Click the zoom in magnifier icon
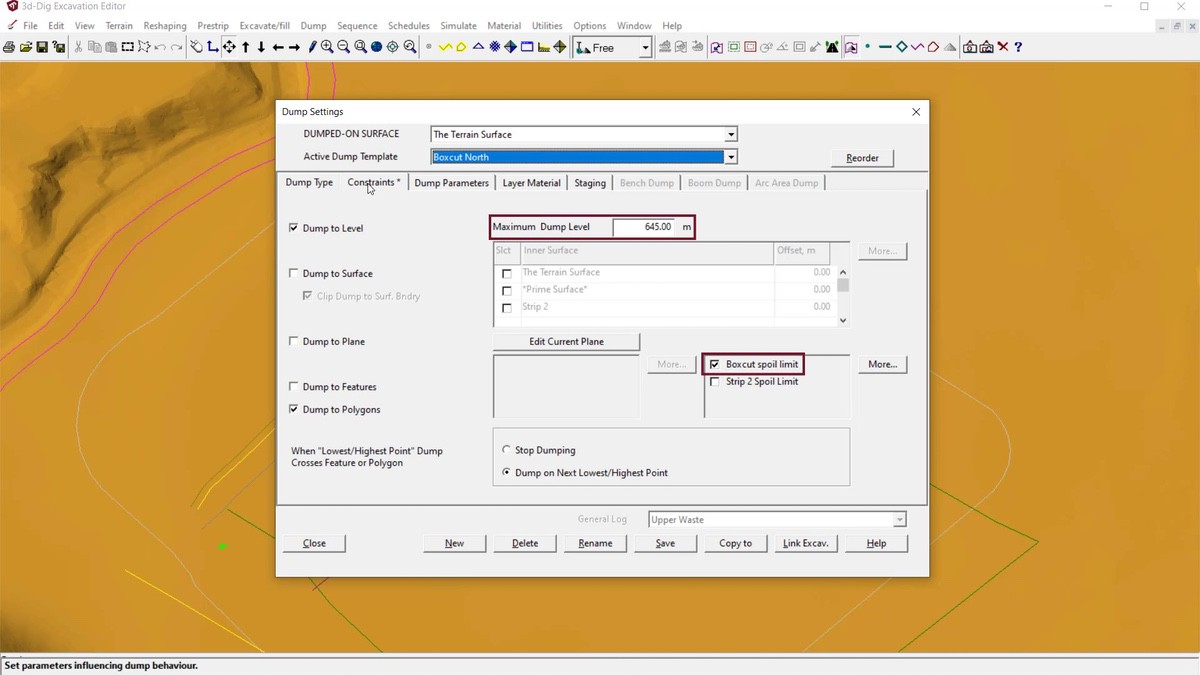The width and height of the screenshot is (1200, 675). (x=327, y=47)
